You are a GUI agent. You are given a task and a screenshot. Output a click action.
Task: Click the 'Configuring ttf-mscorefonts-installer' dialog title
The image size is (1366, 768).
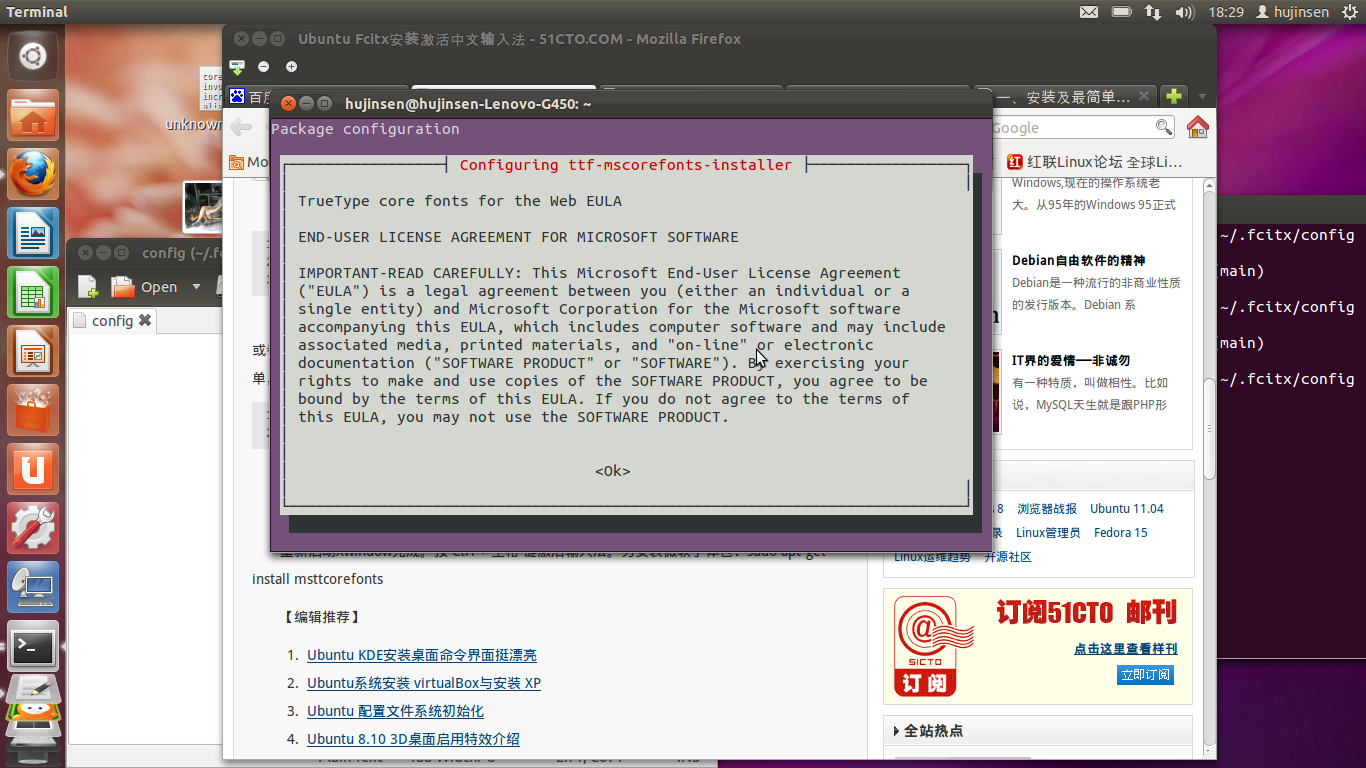coord(626,165)
